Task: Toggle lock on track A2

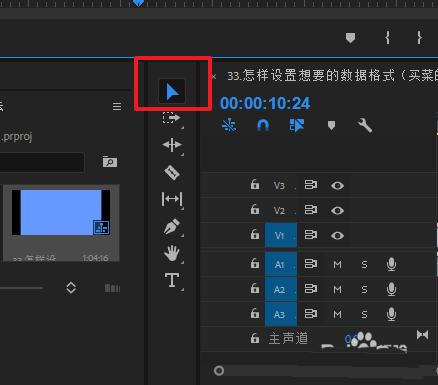Action: pyautogui.click(x=255, y=288)
